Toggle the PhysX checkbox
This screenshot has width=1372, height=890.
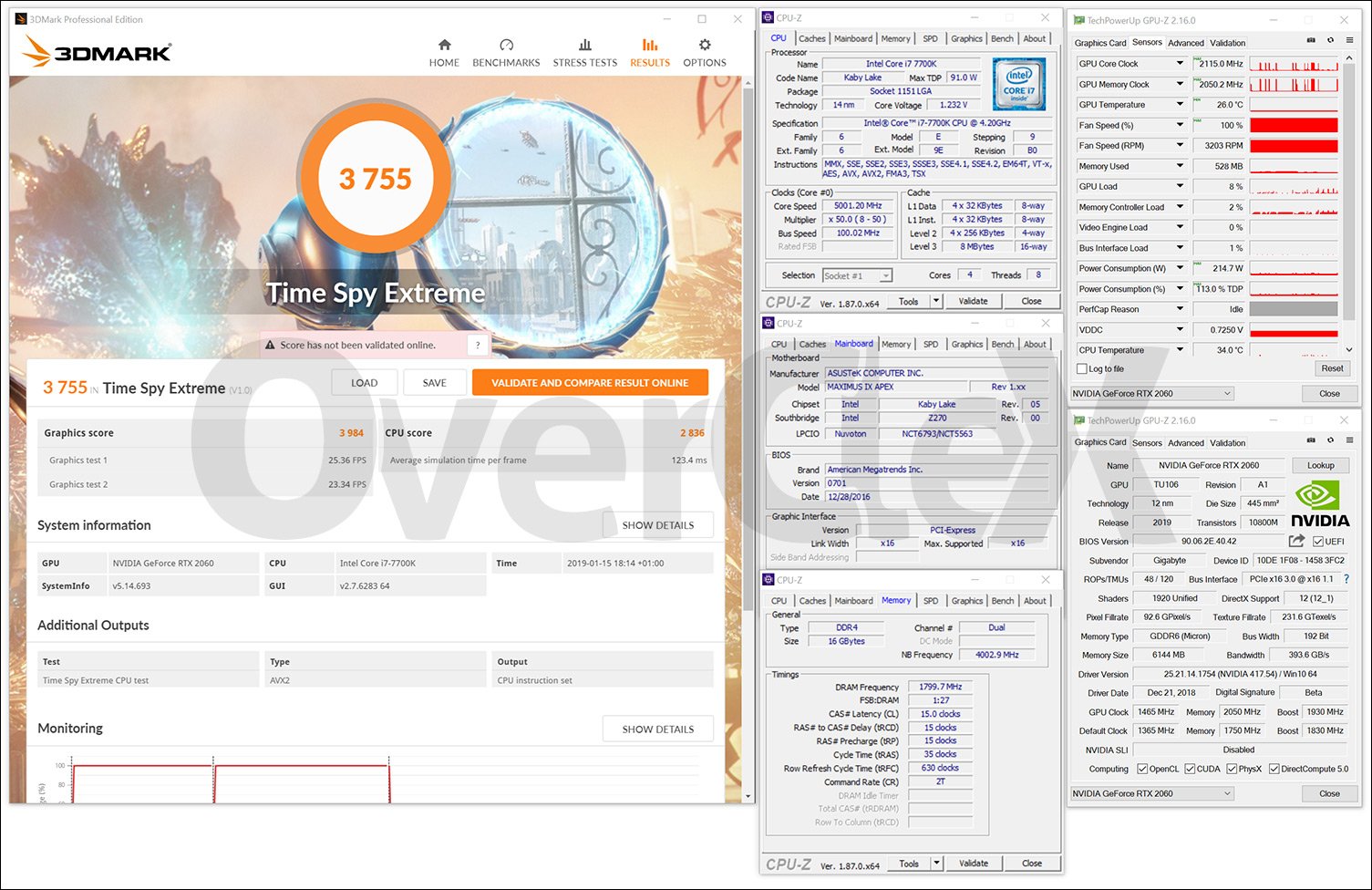click(x=1232, y=769)
